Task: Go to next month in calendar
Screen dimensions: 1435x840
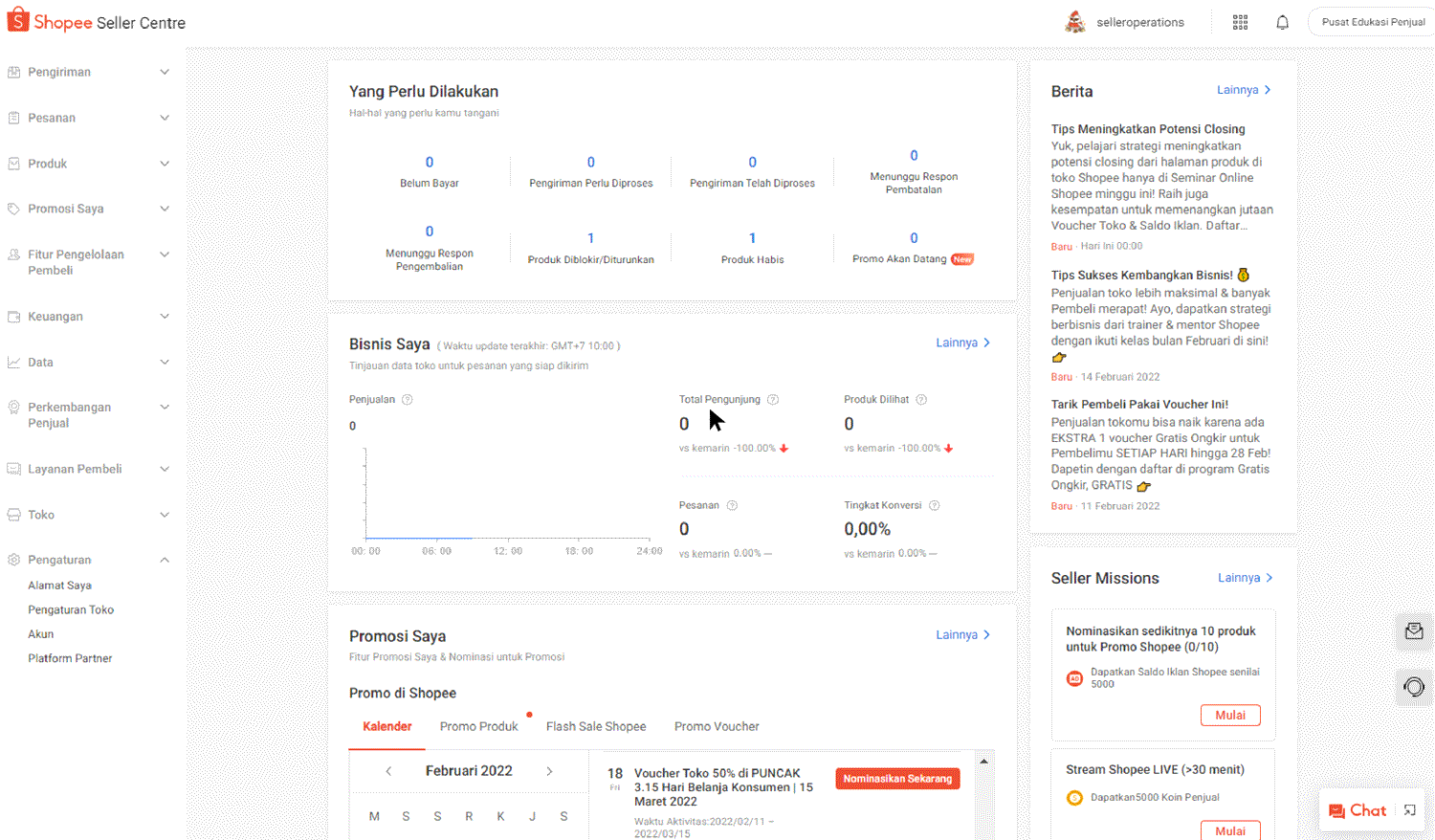Action: pos(549,771)
